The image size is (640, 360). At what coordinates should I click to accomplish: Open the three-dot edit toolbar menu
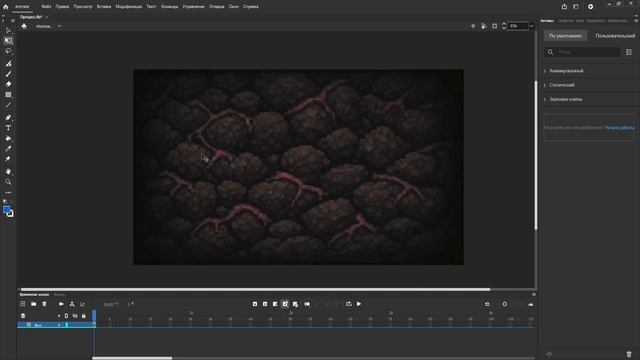[8, 193]
